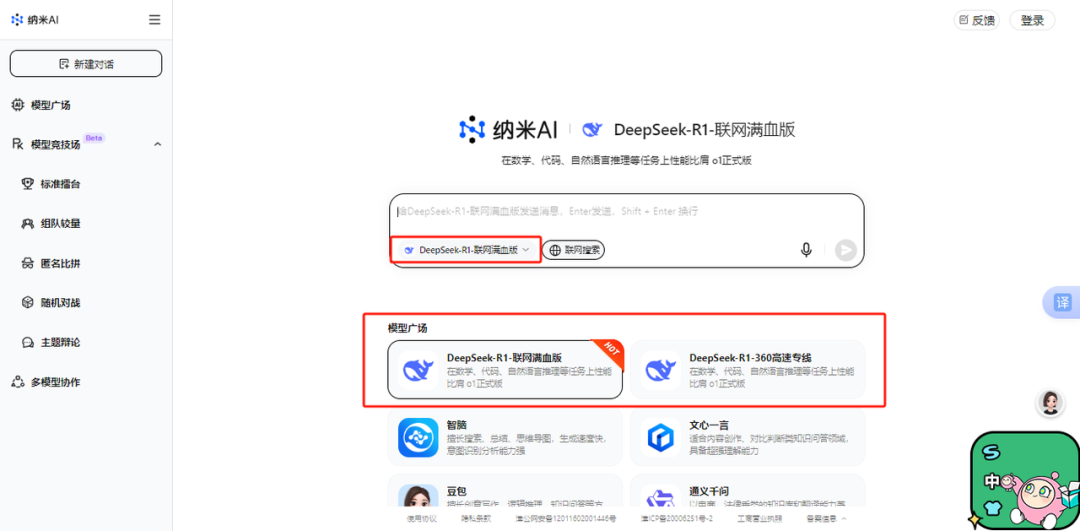The width and height of the screenshot is (1080, 531).
Task: Click the DeepSeek whale logo in header
Action: [x=592, y=129]
